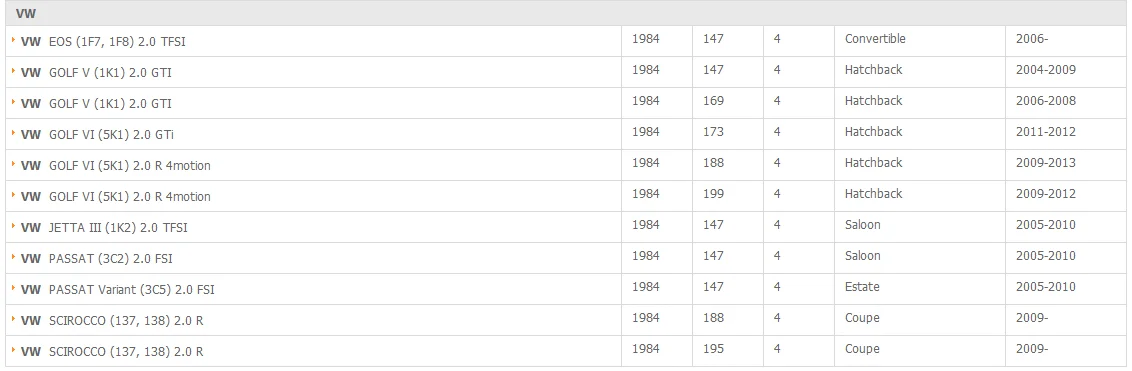Click the arrow icon beside GOLF VI 2.0 GTi
The height and width of the screenshot is (371, 1132).
14,134
